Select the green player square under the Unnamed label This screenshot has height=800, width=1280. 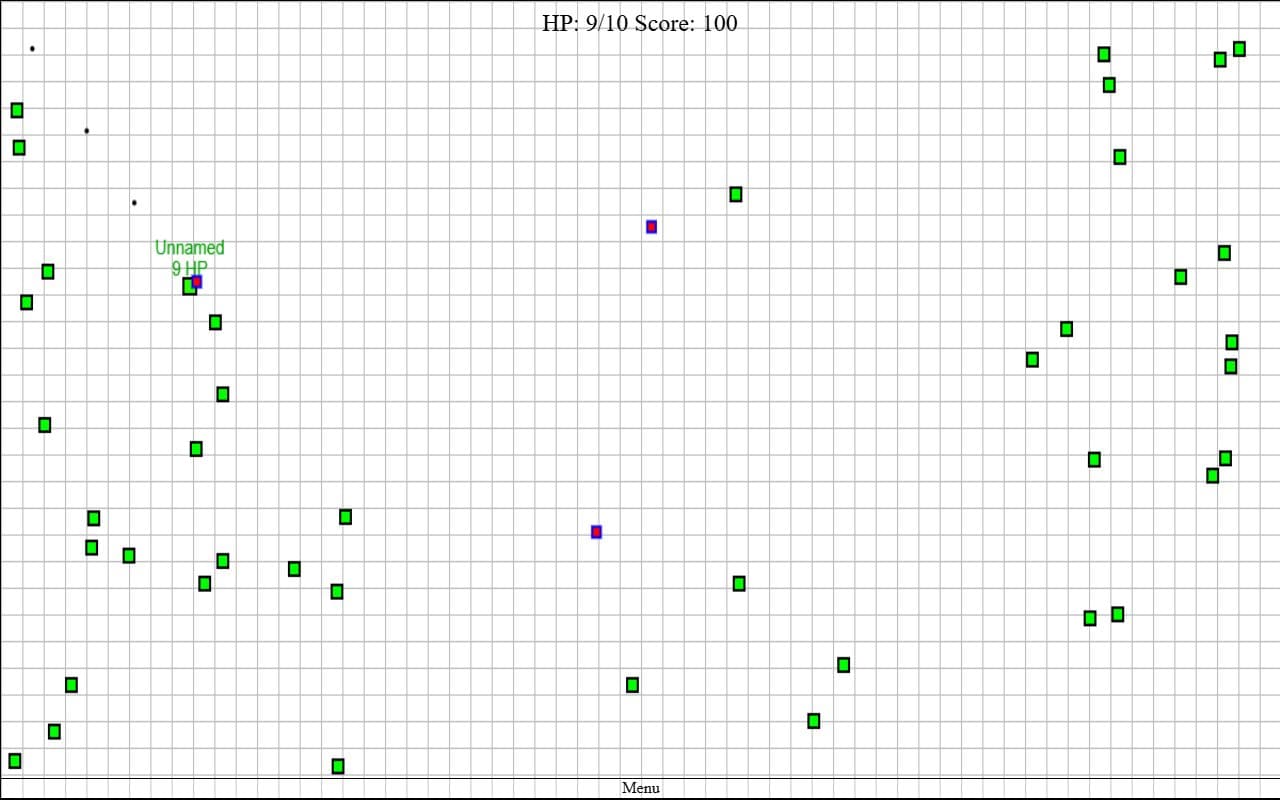coord(189,287)
